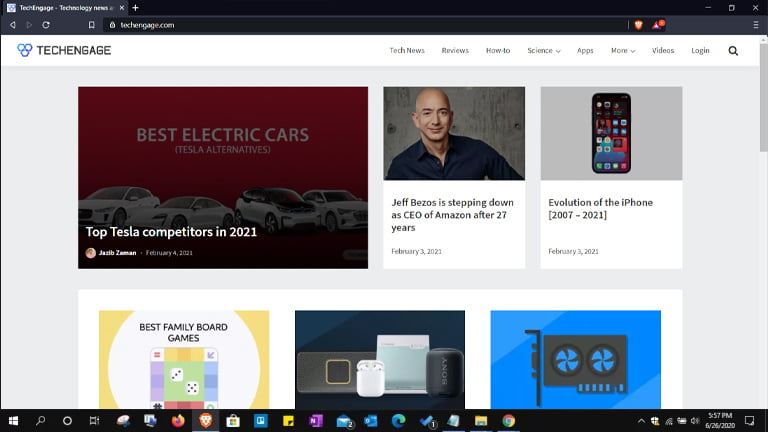Open File Explorer from taskbar
This screenshot has width=768, height=432.
click(x=481, y=421)
